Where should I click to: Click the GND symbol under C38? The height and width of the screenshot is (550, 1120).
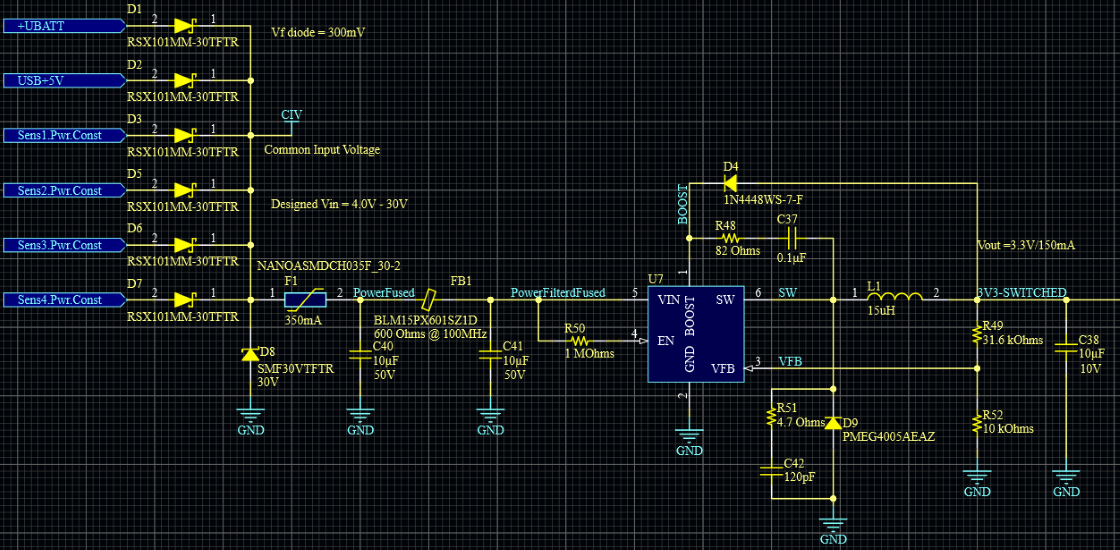[x=1066, y=481]
